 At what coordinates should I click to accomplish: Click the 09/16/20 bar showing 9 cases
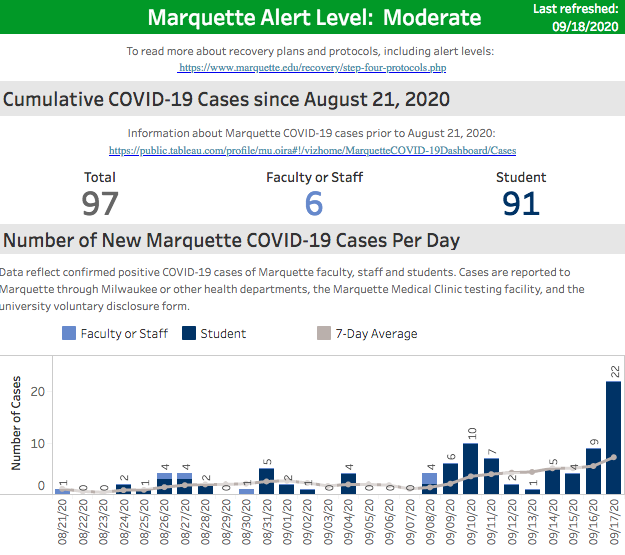[x=593, y=471]
